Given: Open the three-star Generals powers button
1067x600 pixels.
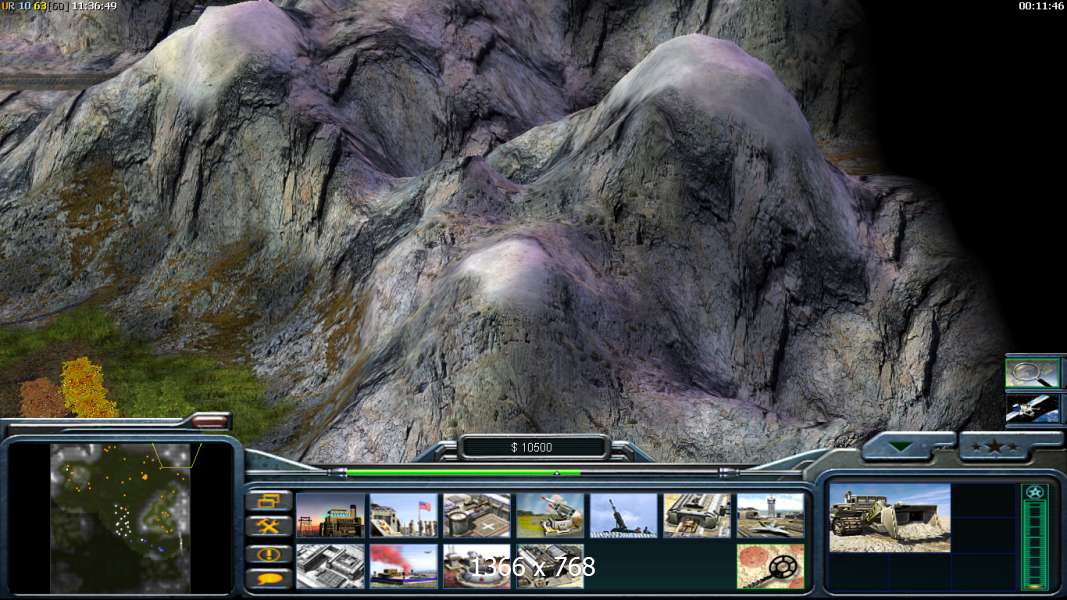Looking at the screenshot, I should (995, 447).
